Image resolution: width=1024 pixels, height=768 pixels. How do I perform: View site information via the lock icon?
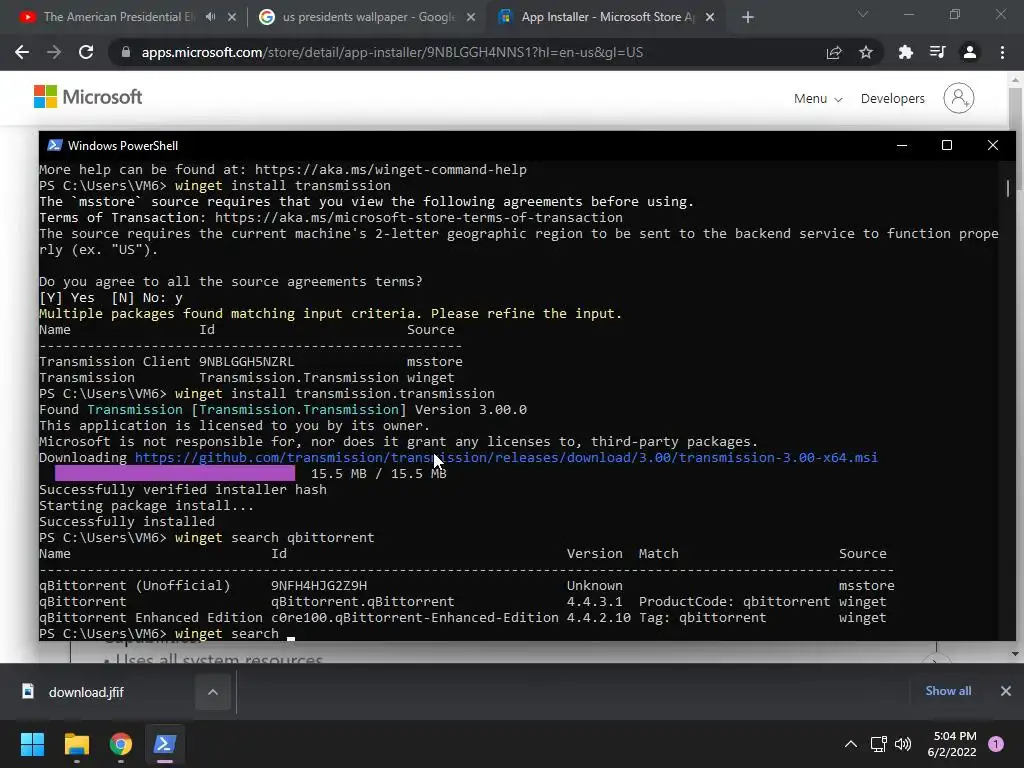126,52
